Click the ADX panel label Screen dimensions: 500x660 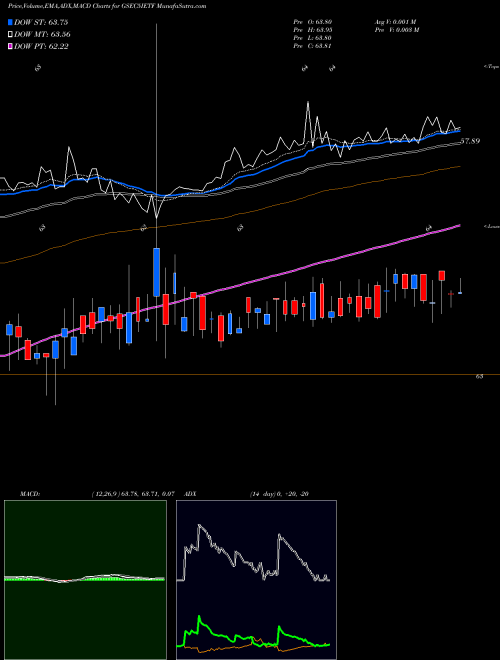(191, 494)
